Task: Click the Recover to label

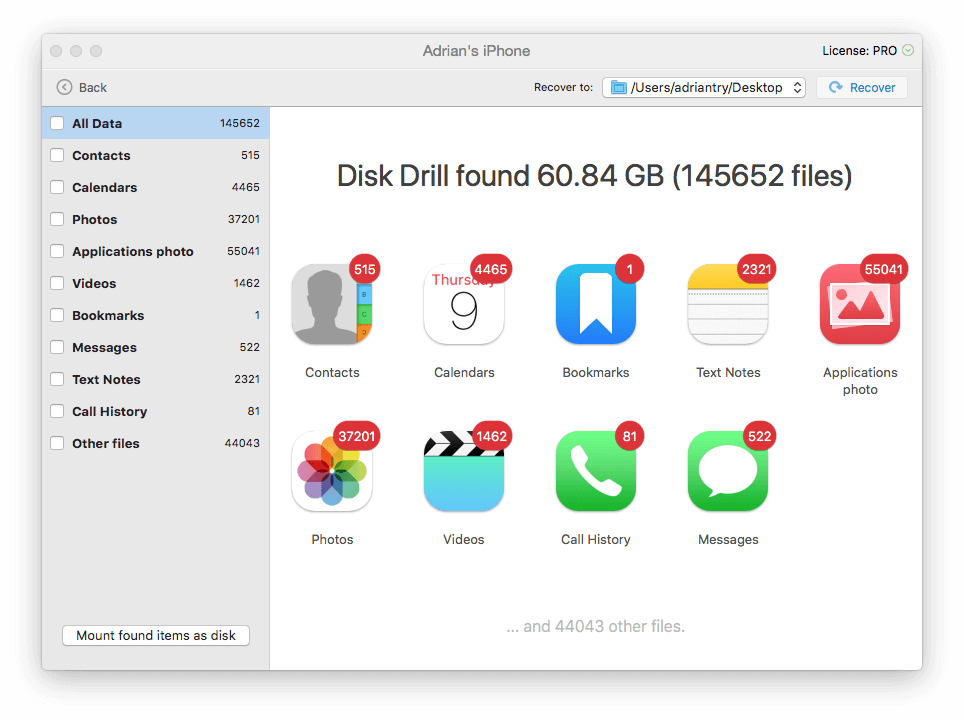Action: [563, 87]
